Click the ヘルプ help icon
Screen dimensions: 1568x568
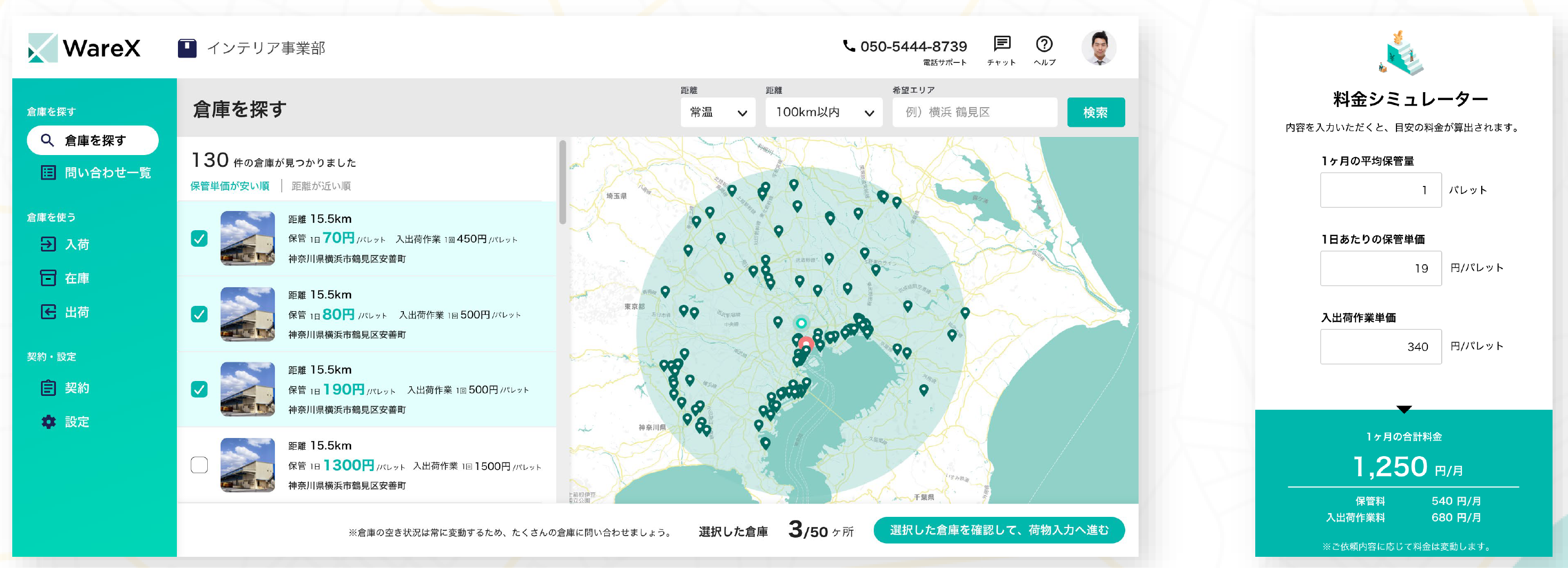[1044, 43]
